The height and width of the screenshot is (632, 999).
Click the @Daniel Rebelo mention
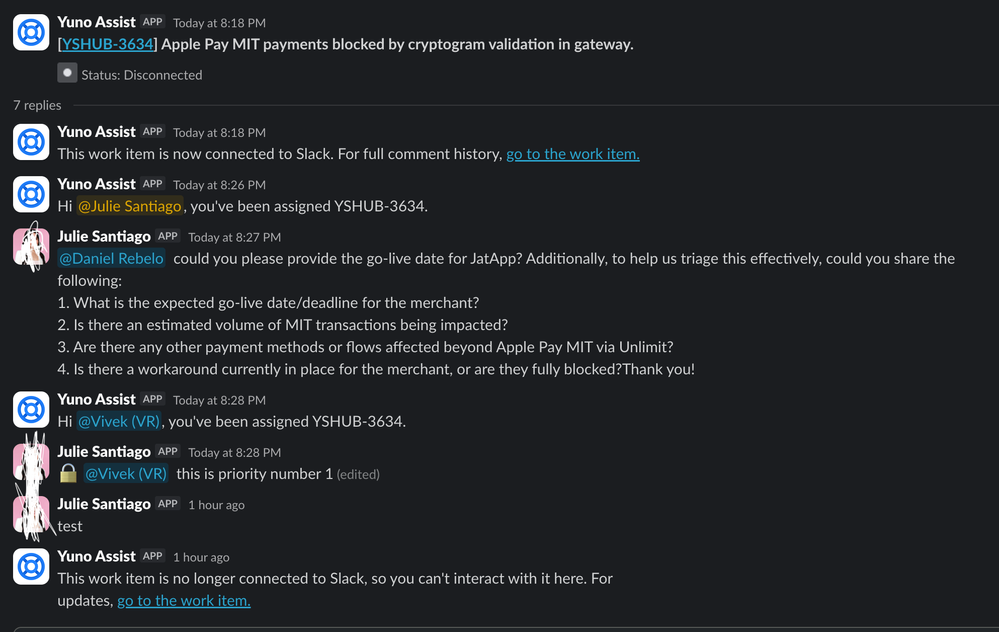click(x=110, y=258)
